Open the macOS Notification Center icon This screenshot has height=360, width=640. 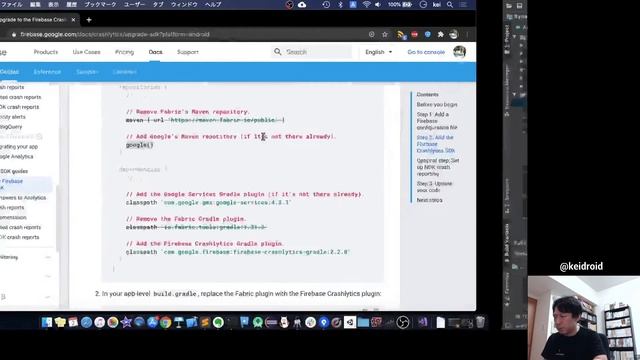point(463,4)
